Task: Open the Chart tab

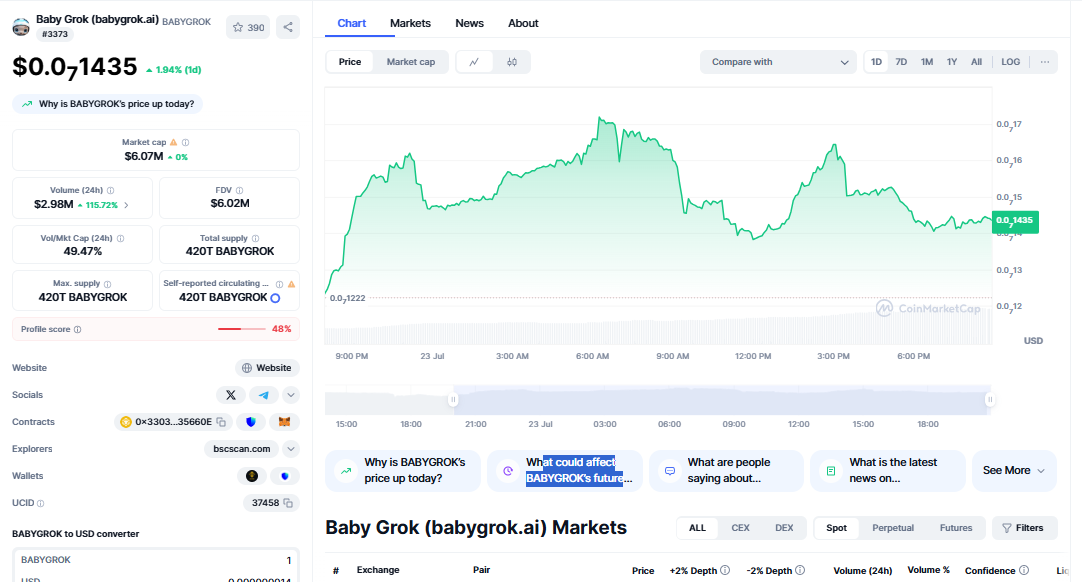Action: [x=351, y=23]
